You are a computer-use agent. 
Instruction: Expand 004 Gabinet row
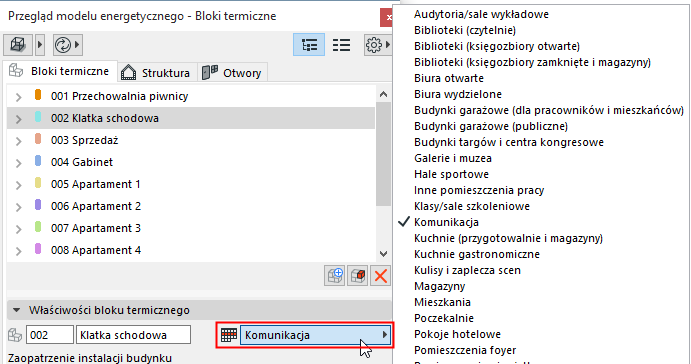point(19,163)
